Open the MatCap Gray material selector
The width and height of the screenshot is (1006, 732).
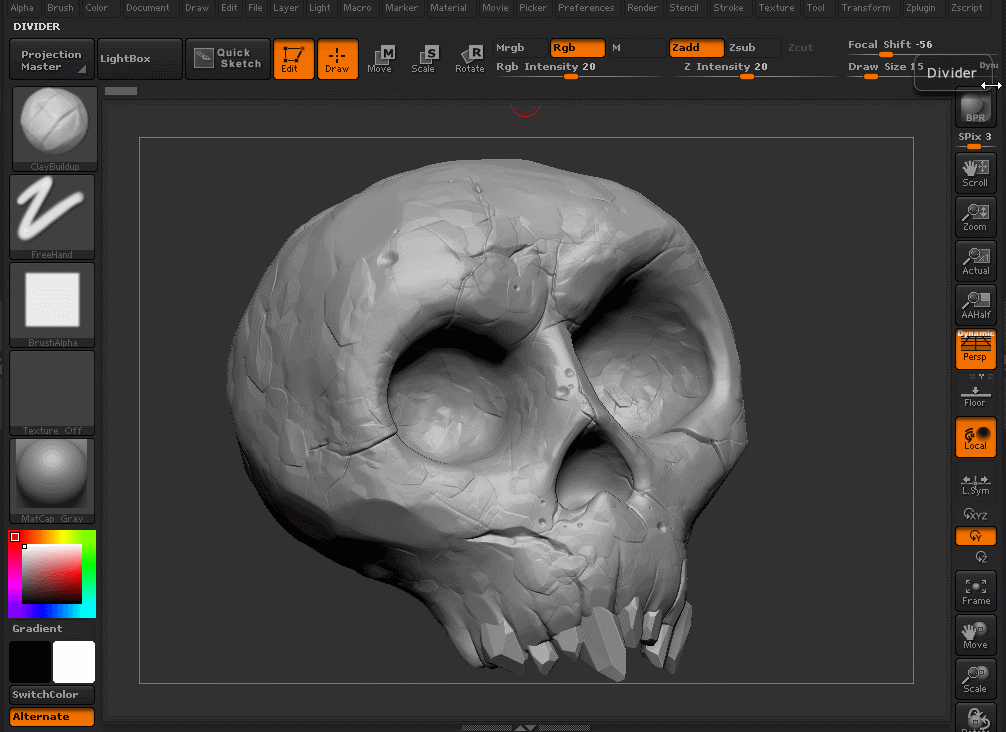[52, 481]
